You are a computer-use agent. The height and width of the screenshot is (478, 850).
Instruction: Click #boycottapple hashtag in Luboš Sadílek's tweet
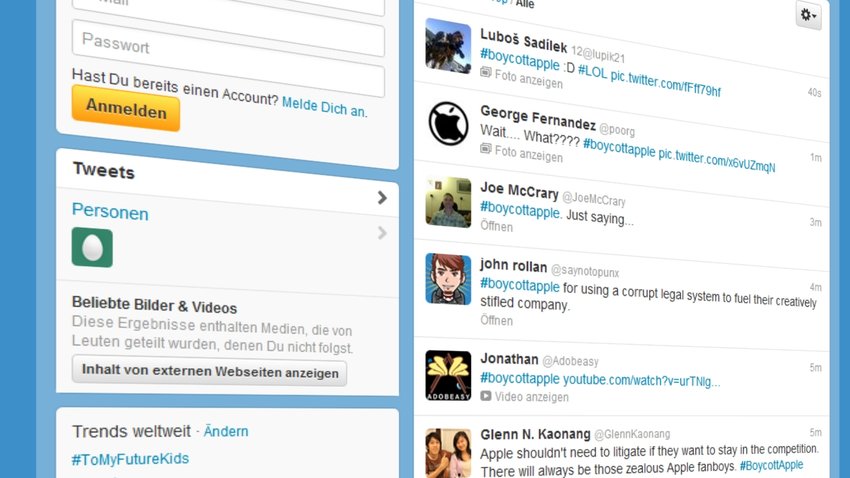(519, 60)
